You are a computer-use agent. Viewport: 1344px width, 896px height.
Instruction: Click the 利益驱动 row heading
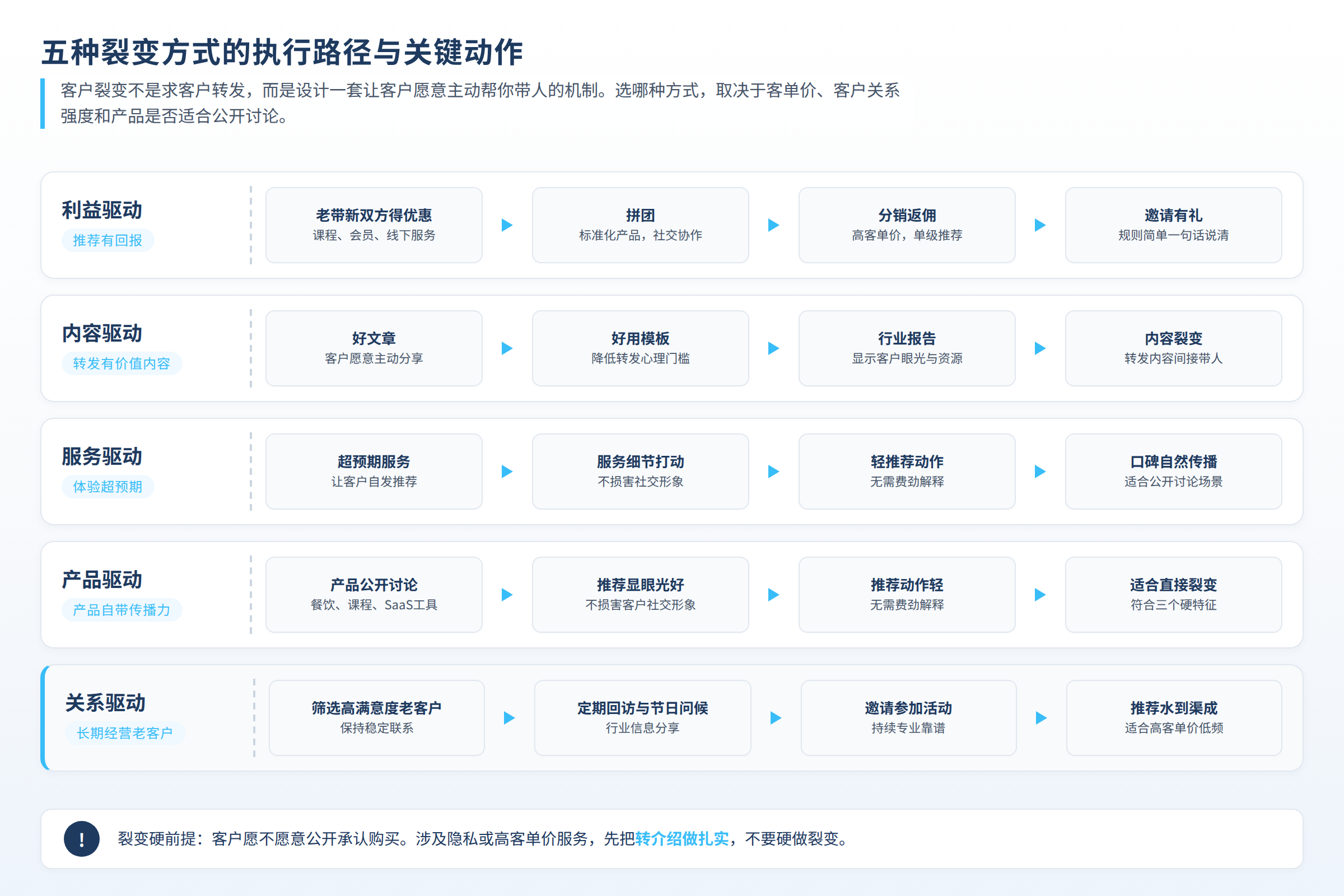tap(102, 211)
